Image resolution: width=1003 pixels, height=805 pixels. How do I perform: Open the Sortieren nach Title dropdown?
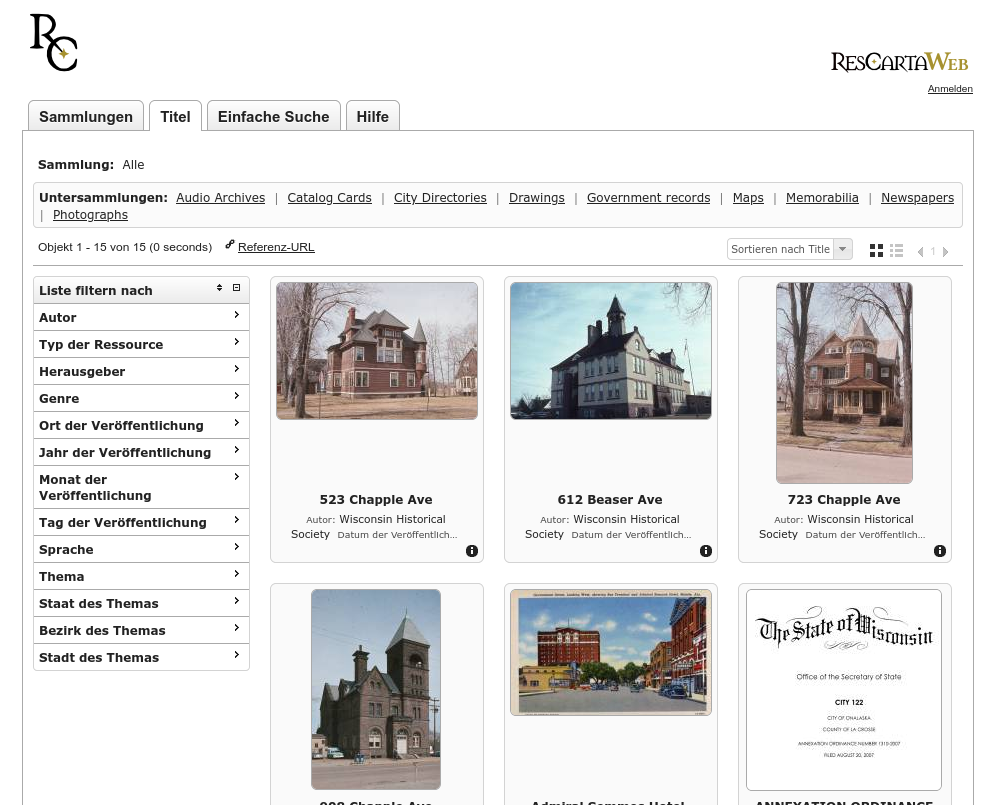(x=789, y=249)
